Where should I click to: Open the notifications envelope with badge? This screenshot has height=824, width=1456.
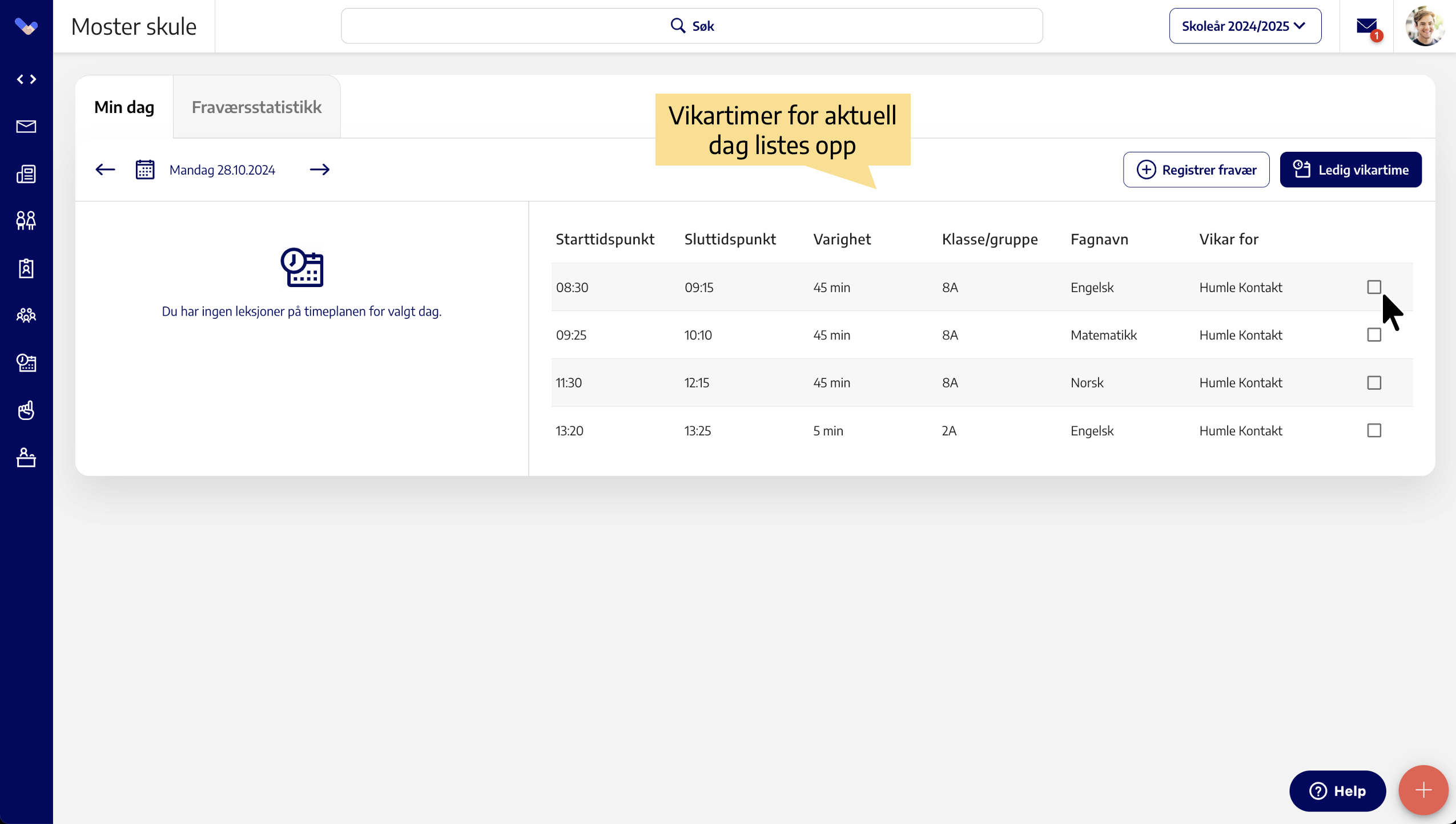[1367, 27]
